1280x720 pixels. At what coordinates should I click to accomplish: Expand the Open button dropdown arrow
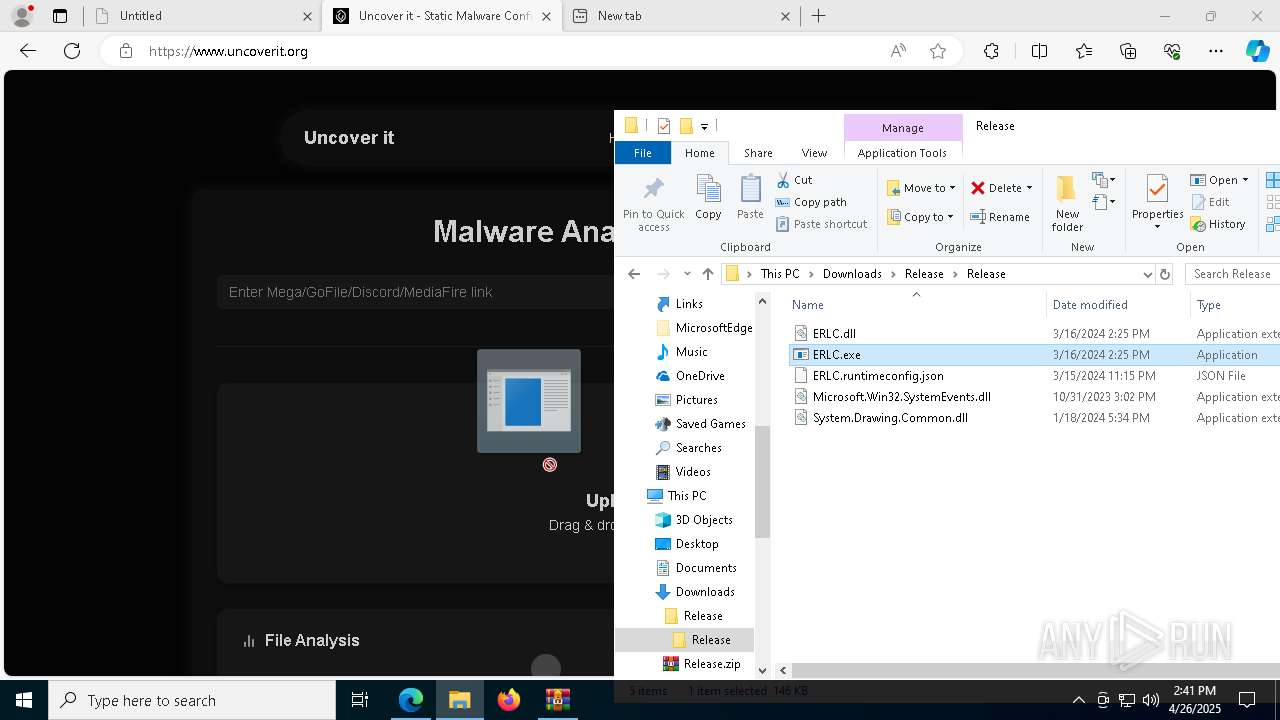1245,180
